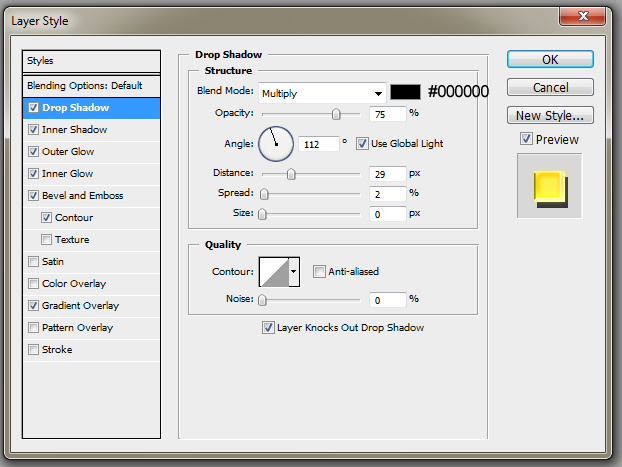Click the Angle value field
The image size is (622, 467).
pos(319,144)
